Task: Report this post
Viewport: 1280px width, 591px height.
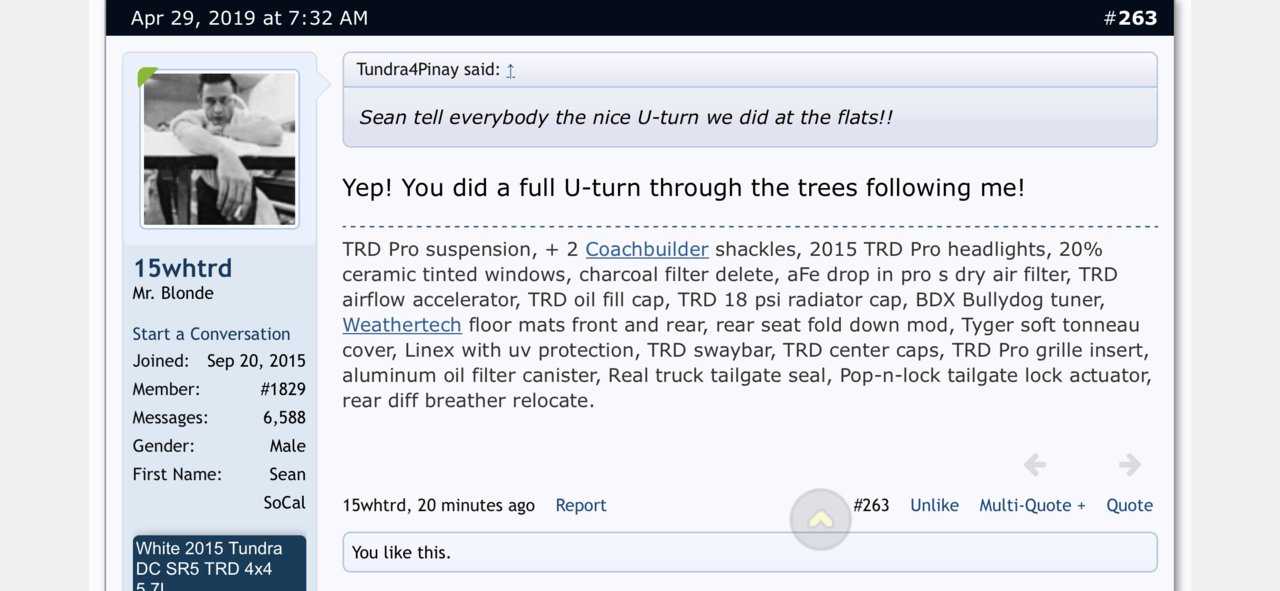Action: click(x=581, y=505)
